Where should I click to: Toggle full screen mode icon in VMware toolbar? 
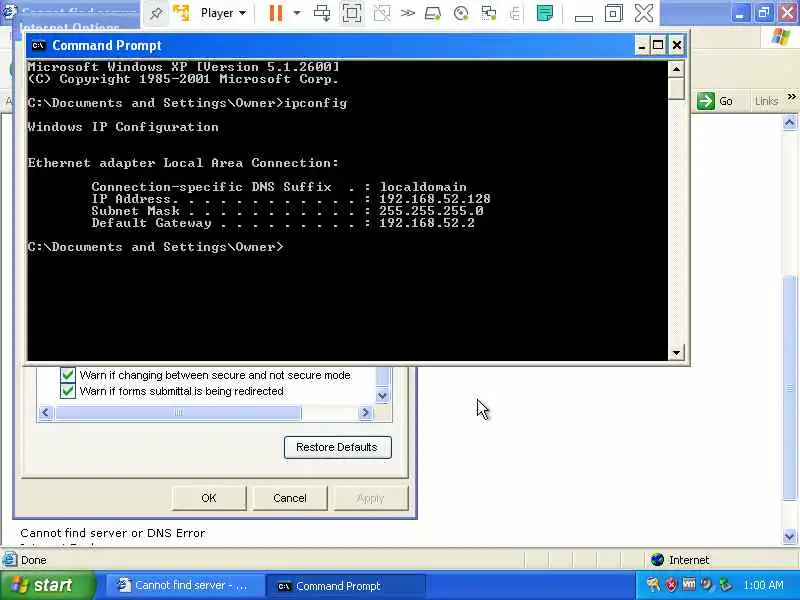pyautogui.click(x=352, y=13)
